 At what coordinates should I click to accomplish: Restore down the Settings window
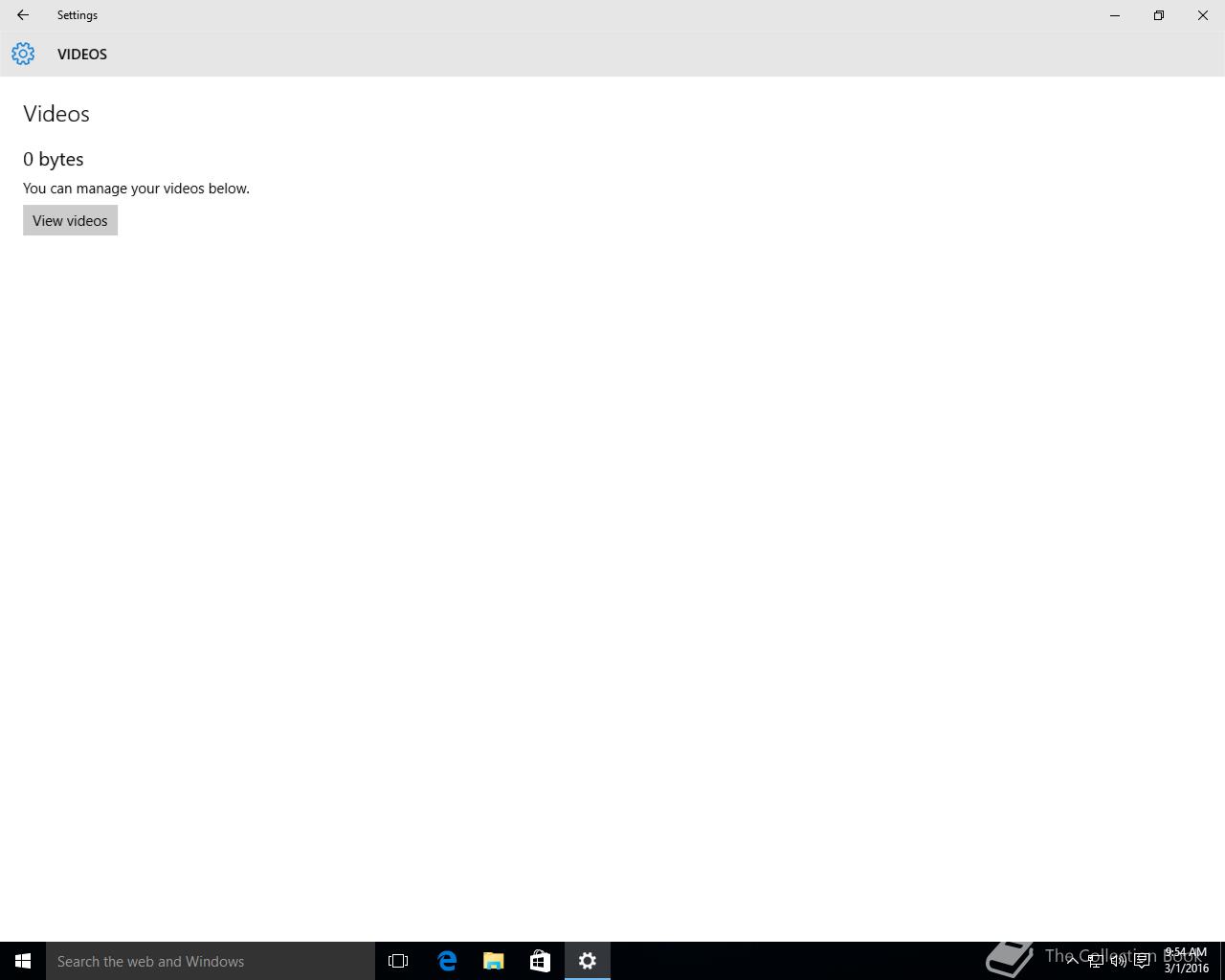click(x=1159, y=15)
